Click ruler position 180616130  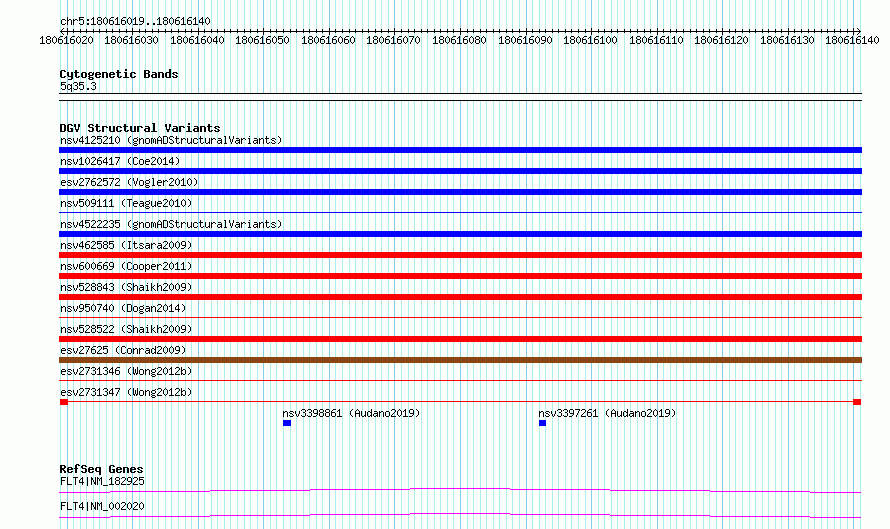(x=788, y=40)
